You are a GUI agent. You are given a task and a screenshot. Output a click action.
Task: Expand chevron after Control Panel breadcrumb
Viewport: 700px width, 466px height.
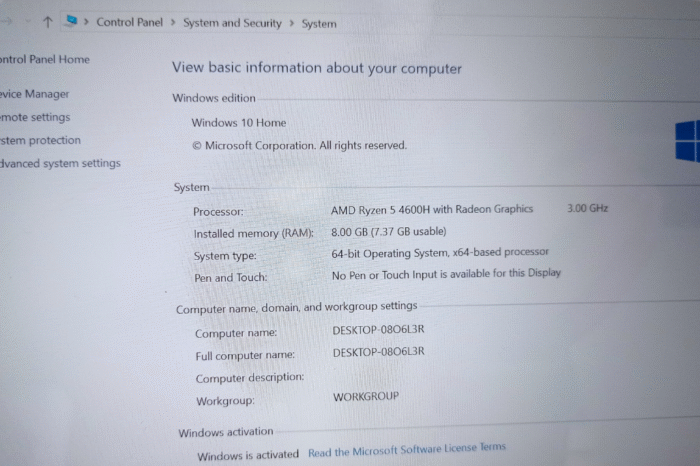pos(173,22)
